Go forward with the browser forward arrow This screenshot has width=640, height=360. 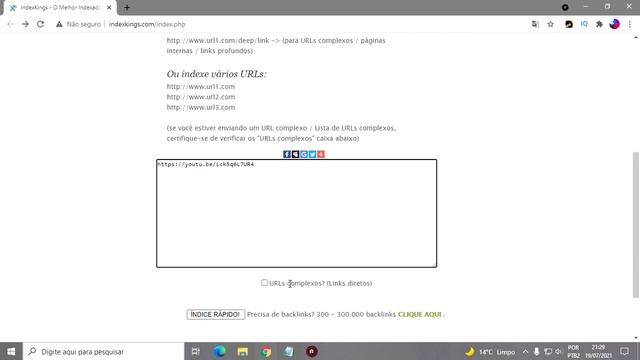point(25,24)
